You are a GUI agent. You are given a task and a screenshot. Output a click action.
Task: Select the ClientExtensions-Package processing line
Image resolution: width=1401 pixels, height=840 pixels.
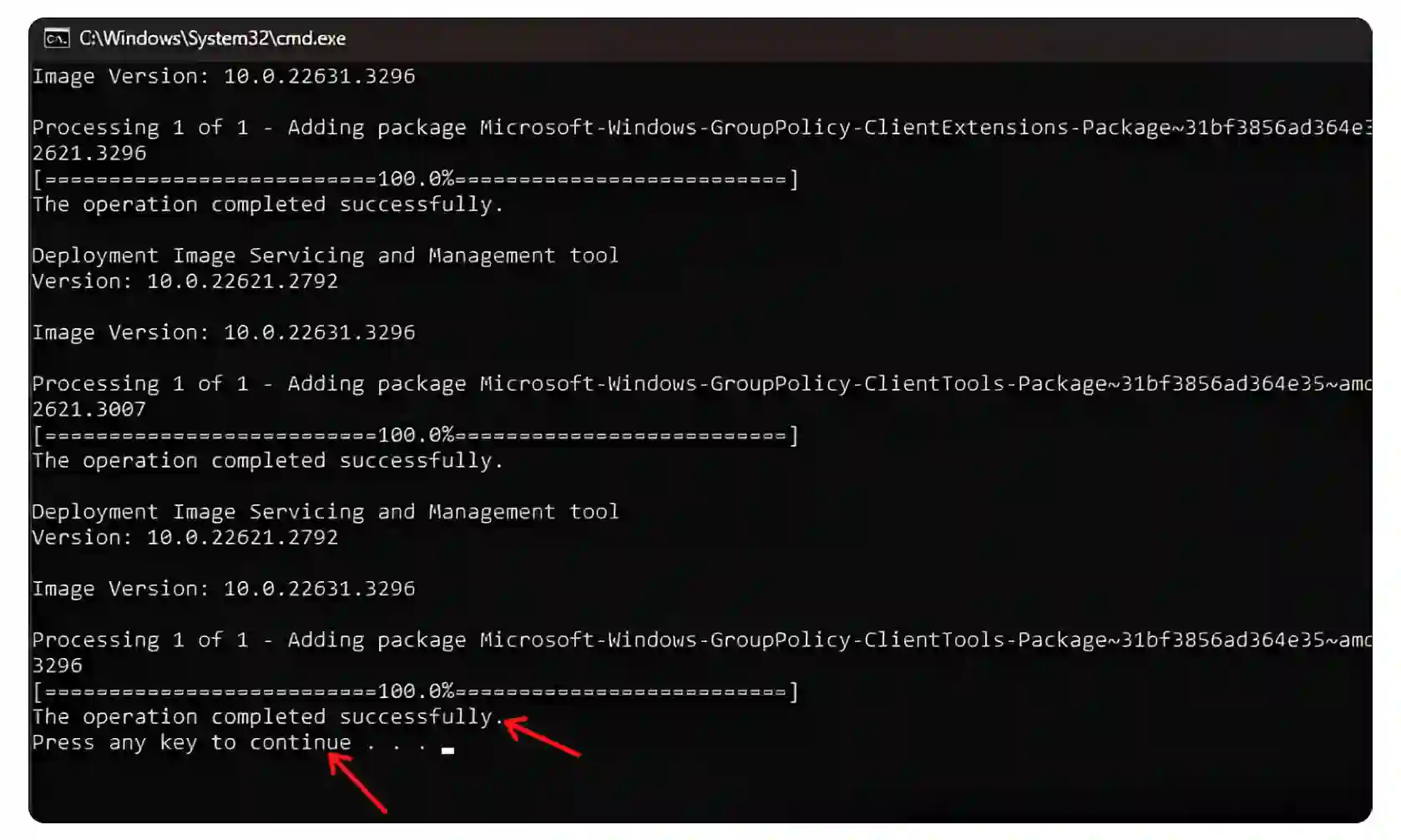click(701, 128)
